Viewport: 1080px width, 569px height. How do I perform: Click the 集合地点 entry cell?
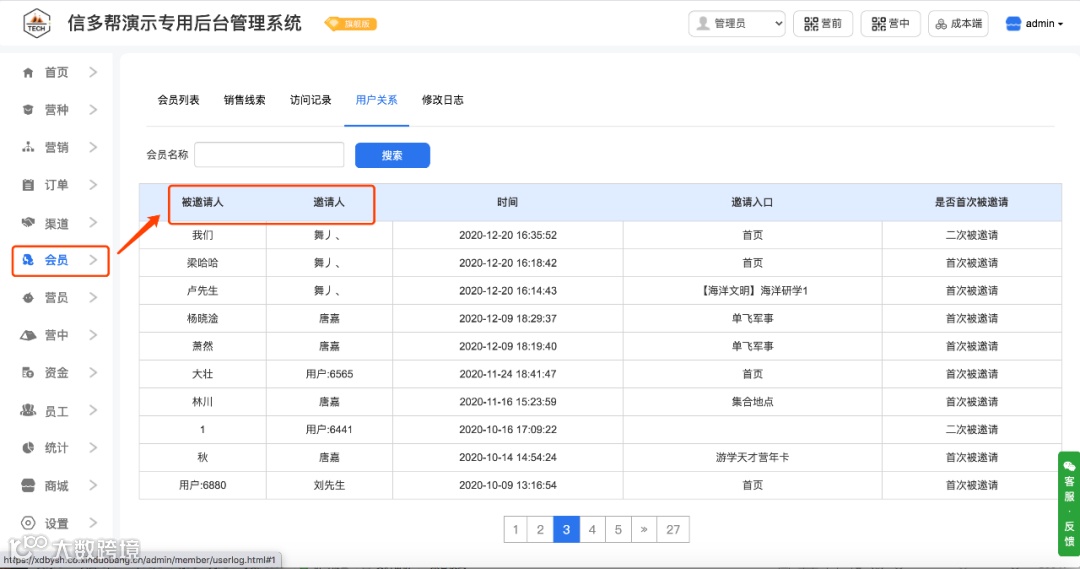click(x=752, y=402)
